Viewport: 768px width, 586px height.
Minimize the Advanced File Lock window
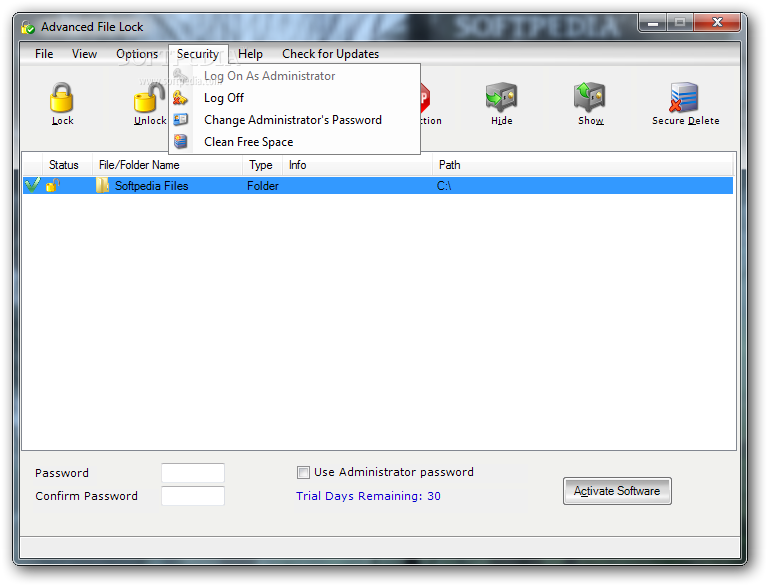pyautogui.click(x=652, y=23)
